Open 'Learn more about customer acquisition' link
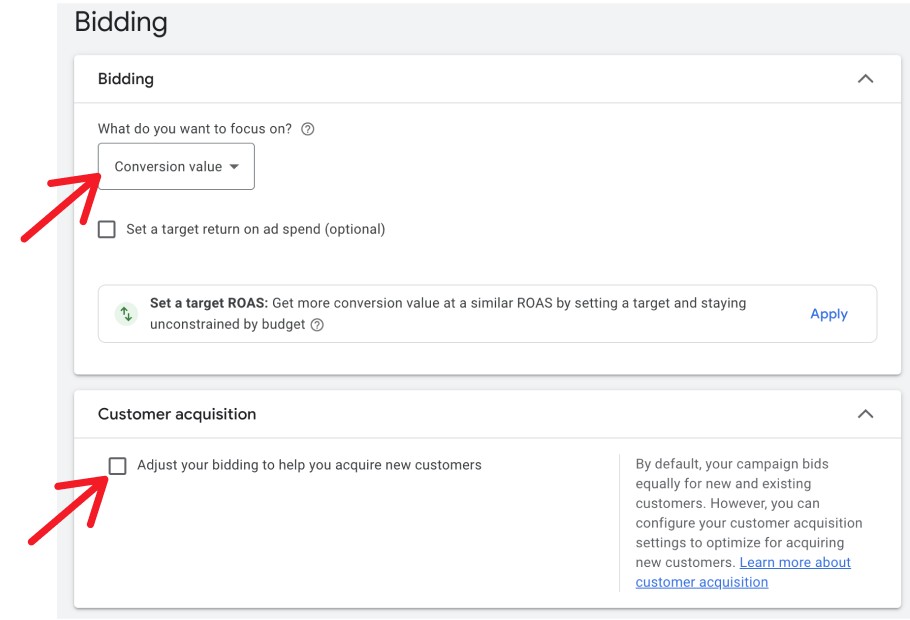 795,563
